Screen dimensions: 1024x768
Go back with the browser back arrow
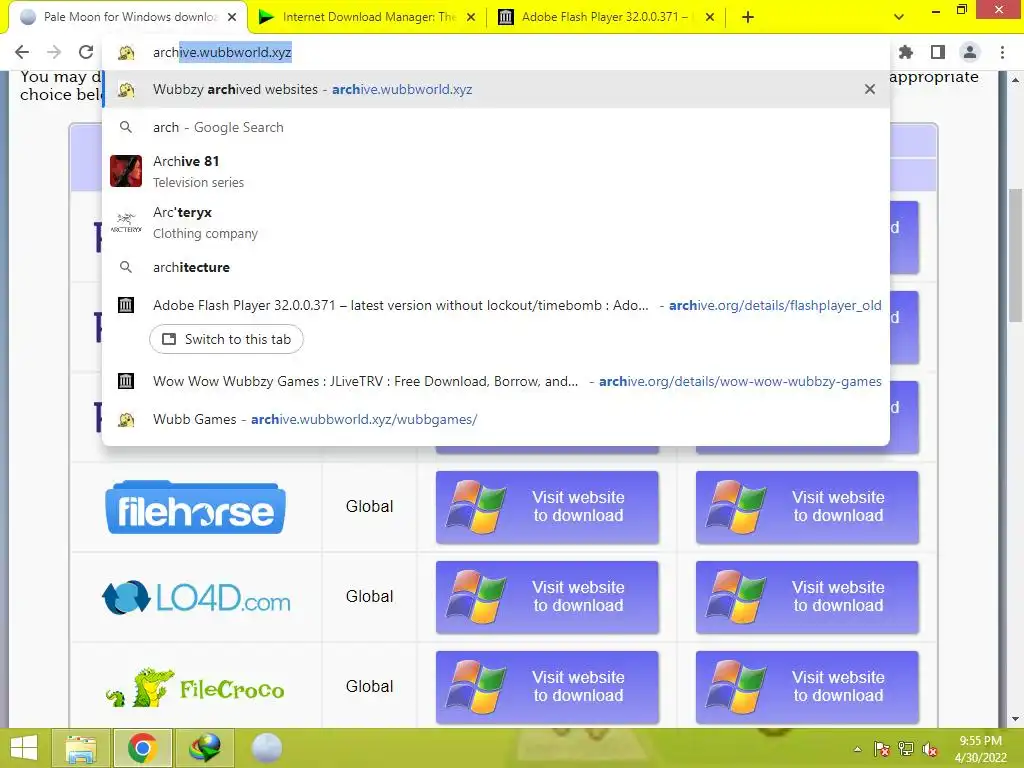point(22,52)
